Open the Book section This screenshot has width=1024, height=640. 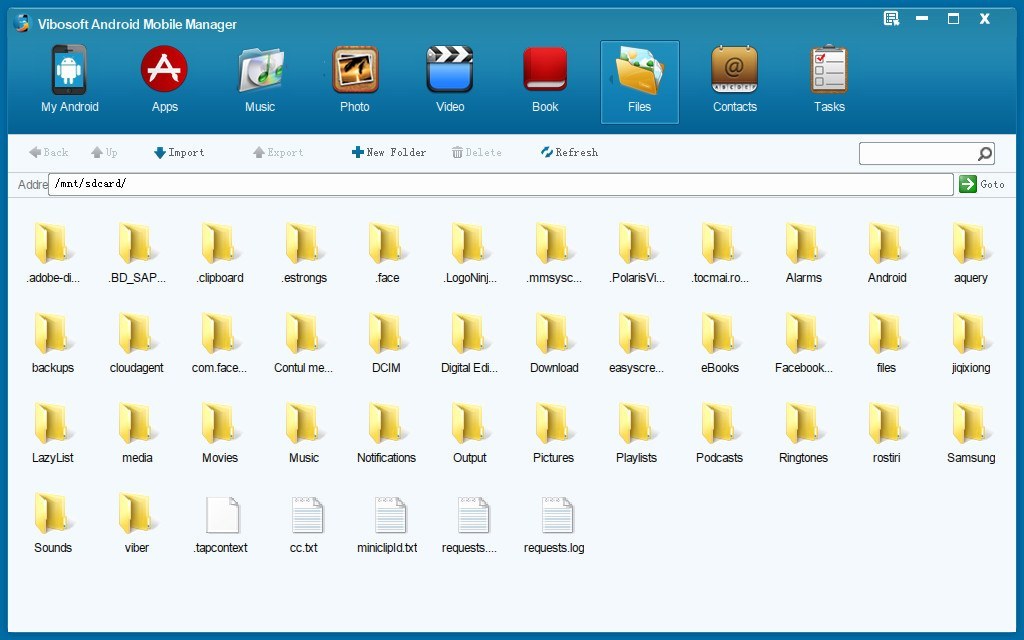click(545, 80)
